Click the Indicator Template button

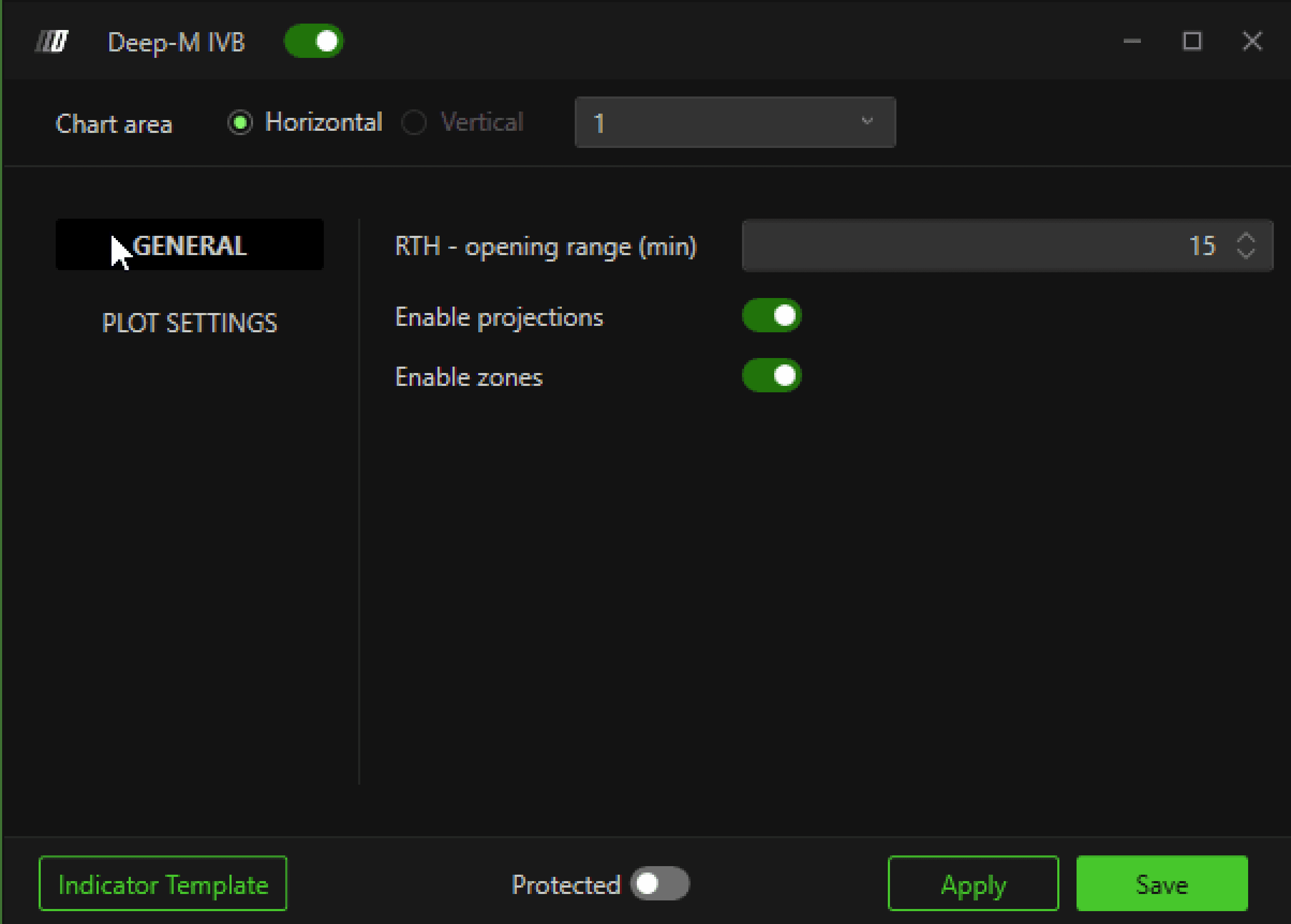coord(163,884)
